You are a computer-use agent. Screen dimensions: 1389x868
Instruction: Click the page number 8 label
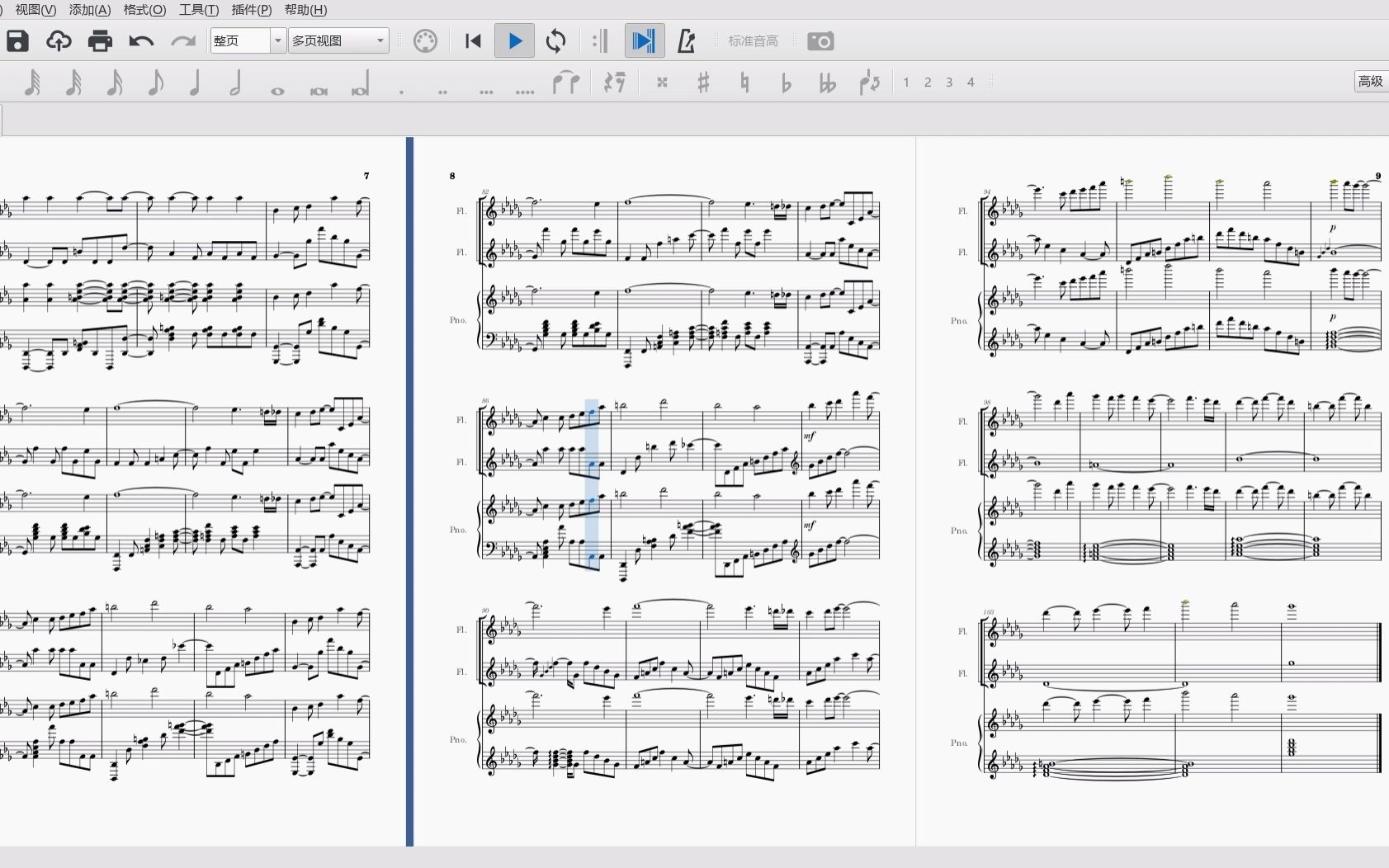[x=452, y=176]
